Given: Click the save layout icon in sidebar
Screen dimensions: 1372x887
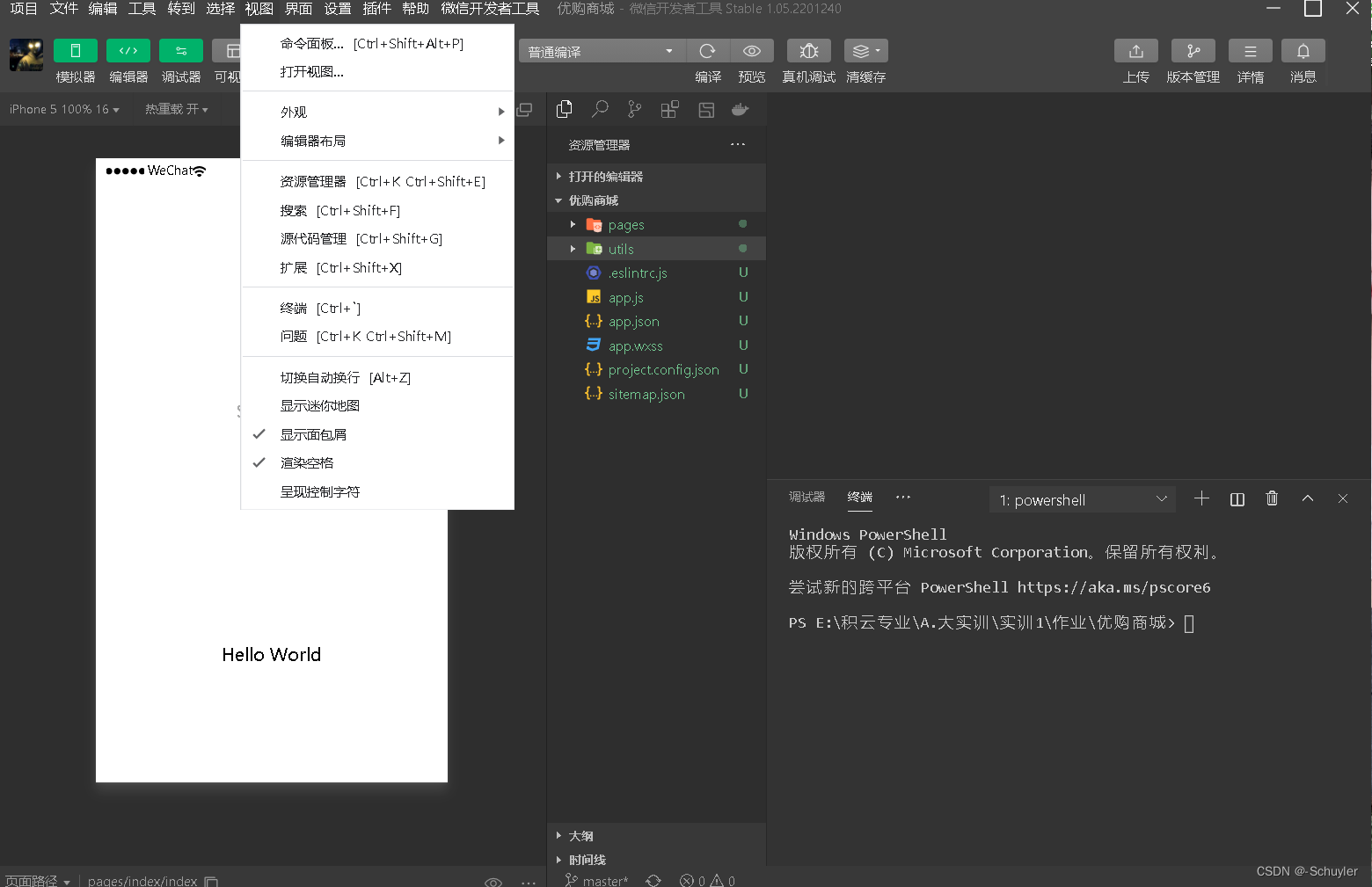Looking at the screenshot, I should 706,109.
